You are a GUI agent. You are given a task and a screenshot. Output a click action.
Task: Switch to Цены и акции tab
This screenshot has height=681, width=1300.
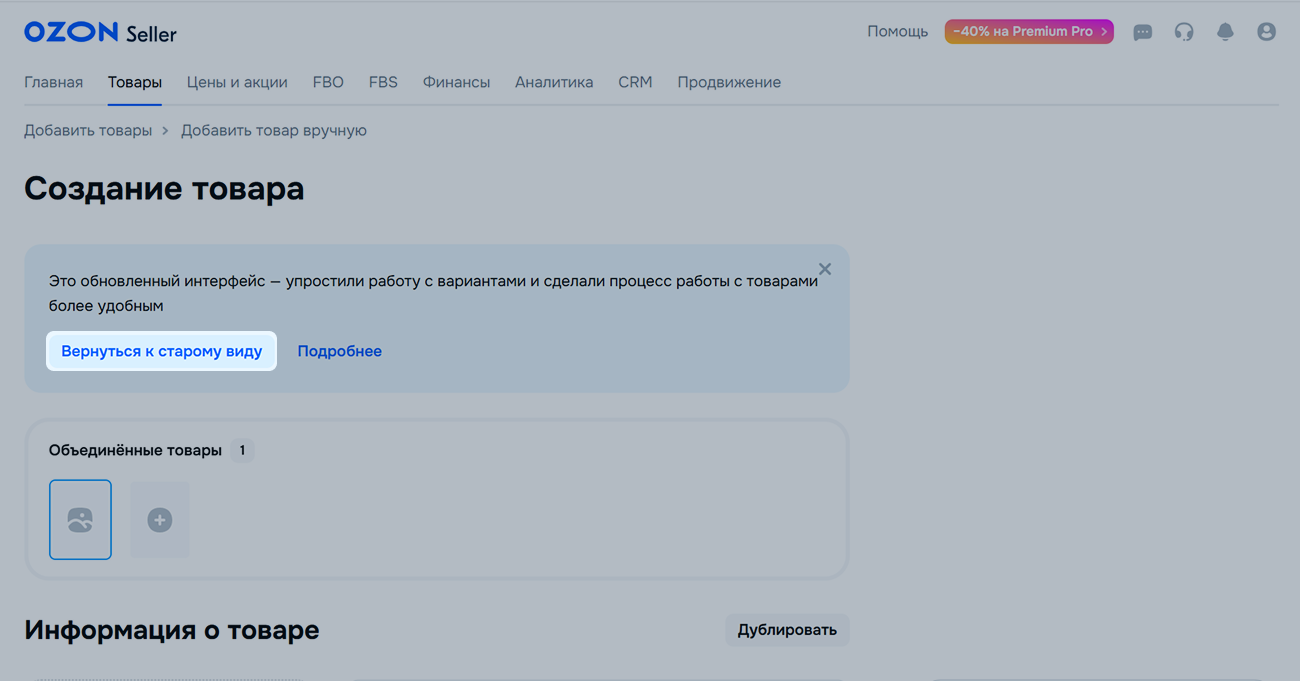point(237,82)
